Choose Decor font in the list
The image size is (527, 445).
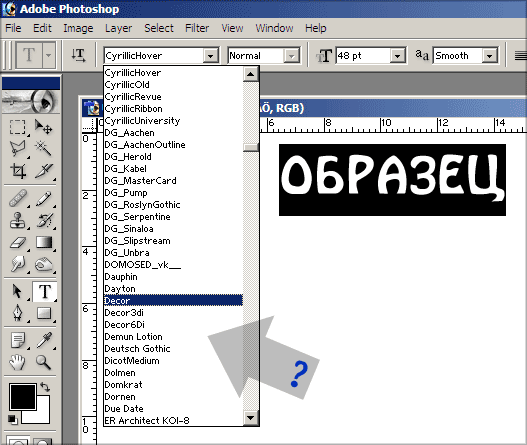[173, 300]
